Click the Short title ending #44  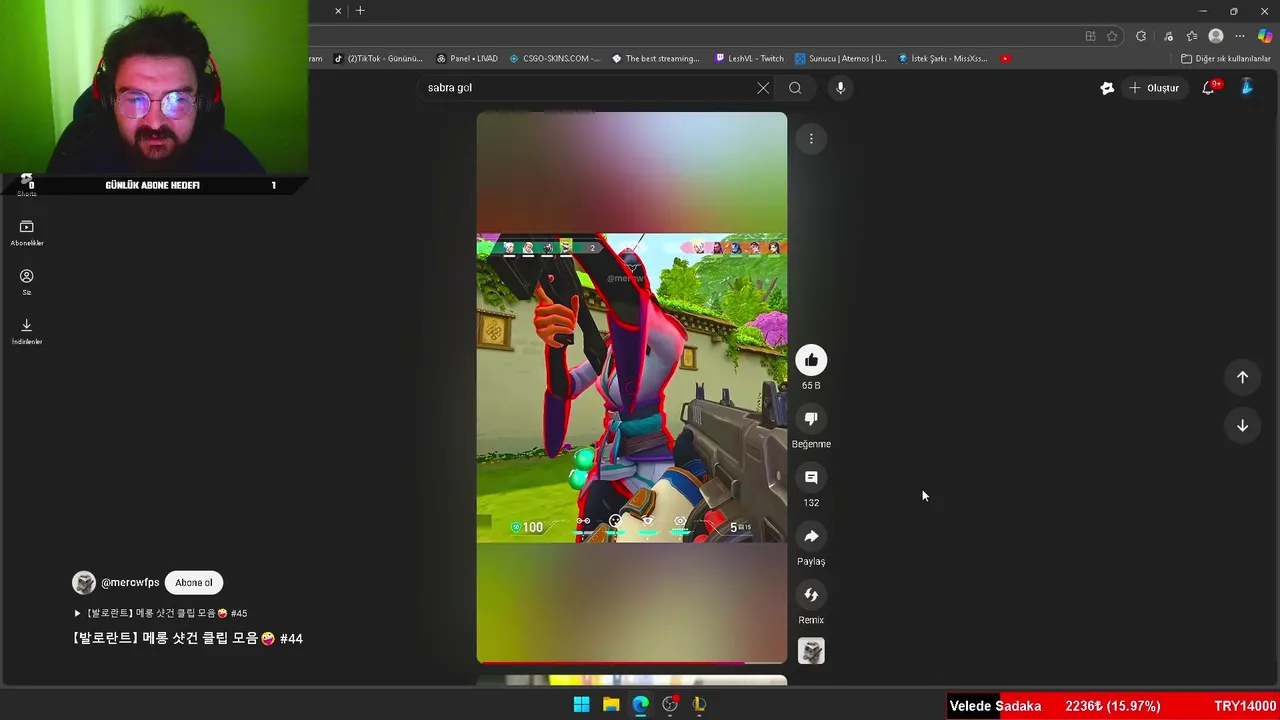(188, 638)
